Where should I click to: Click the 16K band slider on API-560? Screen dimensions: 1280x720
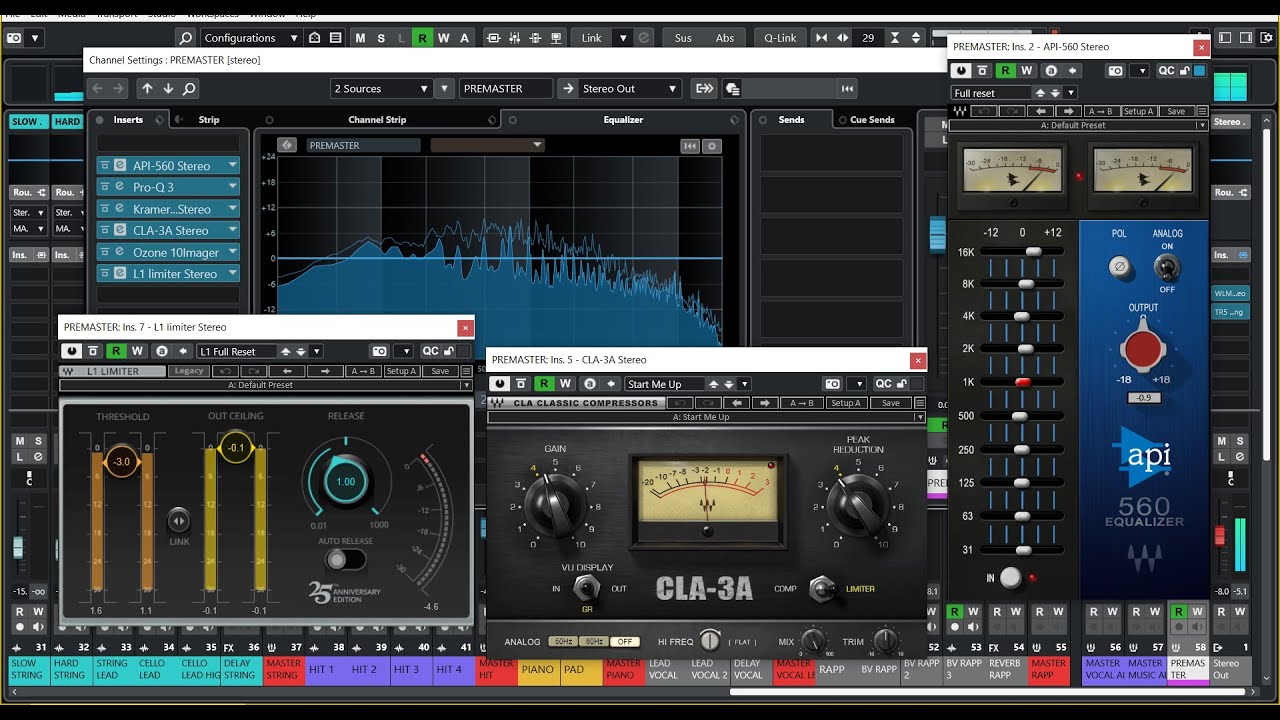pos(1032,252)
